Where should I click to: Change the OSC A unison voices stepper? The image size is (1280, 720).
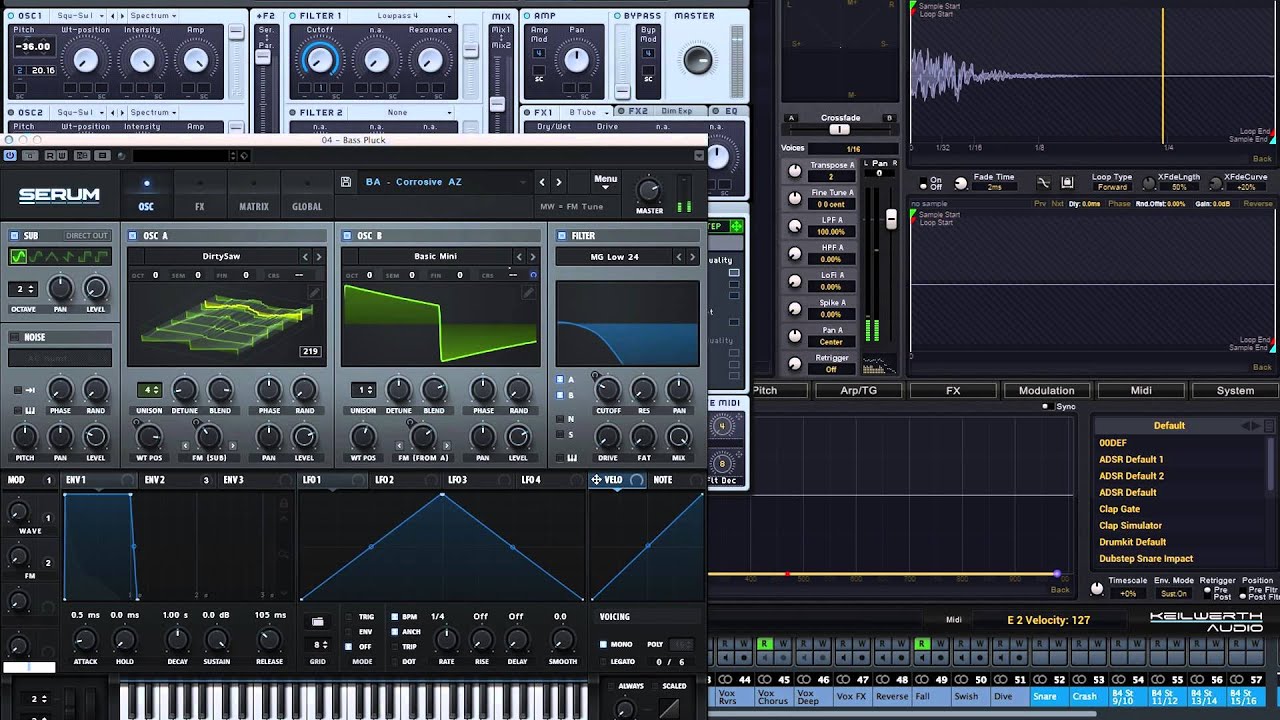(x=149, y=390)
